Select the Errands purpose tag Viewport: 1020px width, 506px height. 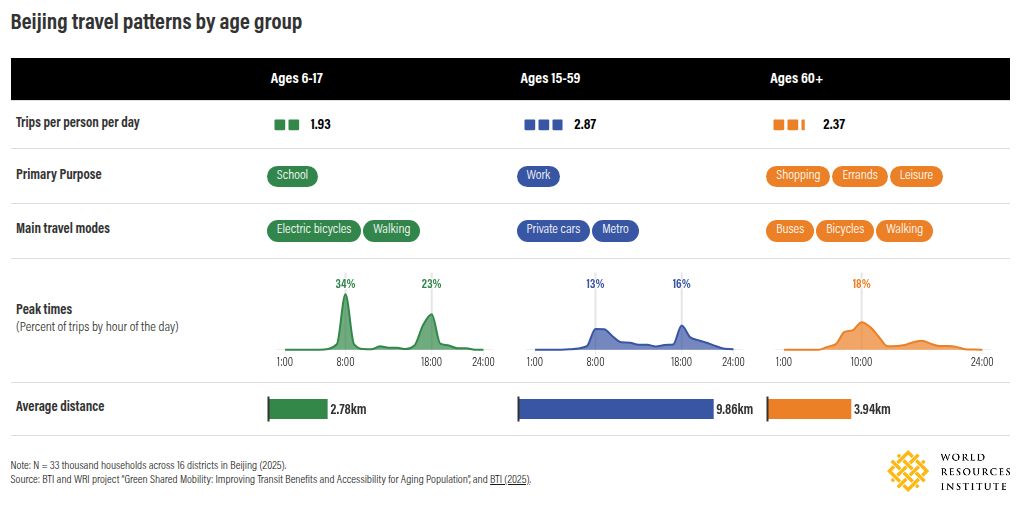pyautogui.click(x=859, y=176)
